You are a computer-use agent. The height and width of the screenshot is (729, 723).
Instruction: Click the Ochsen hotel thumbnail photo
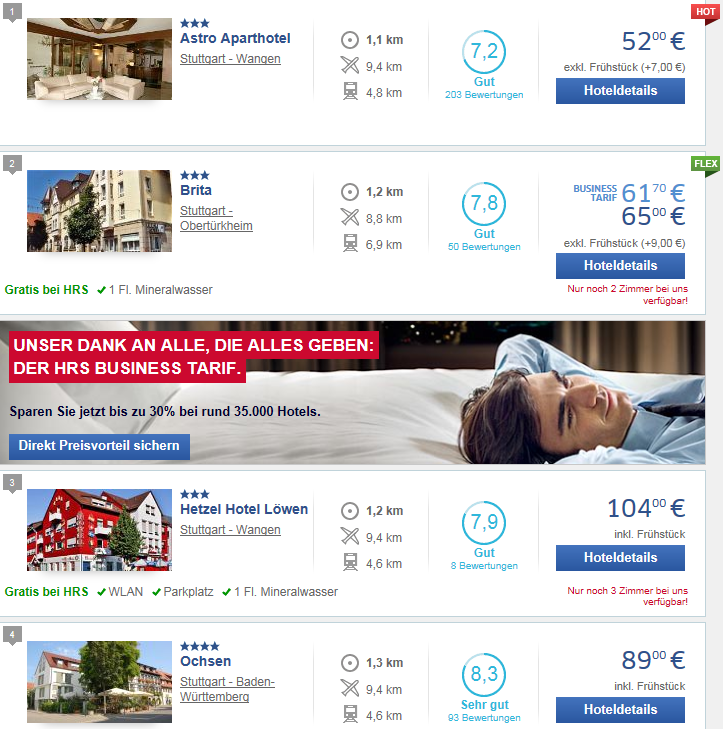[x=99, y=682]
